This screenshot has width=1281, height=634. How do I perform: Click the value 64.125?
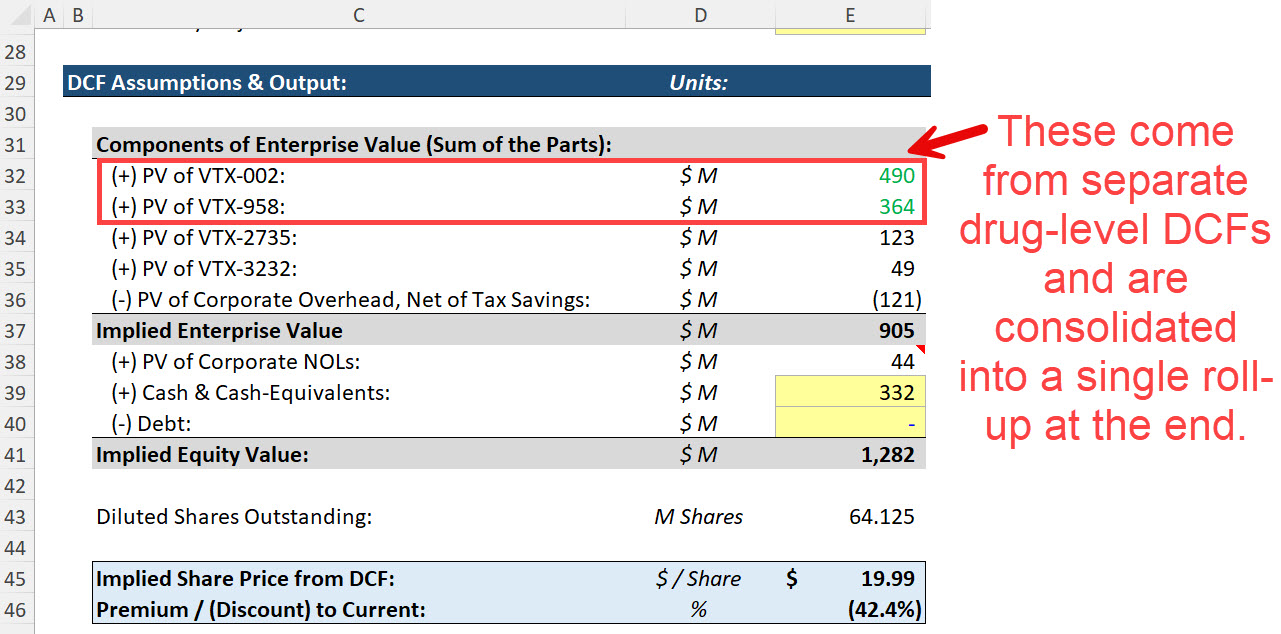click(882, 516)
